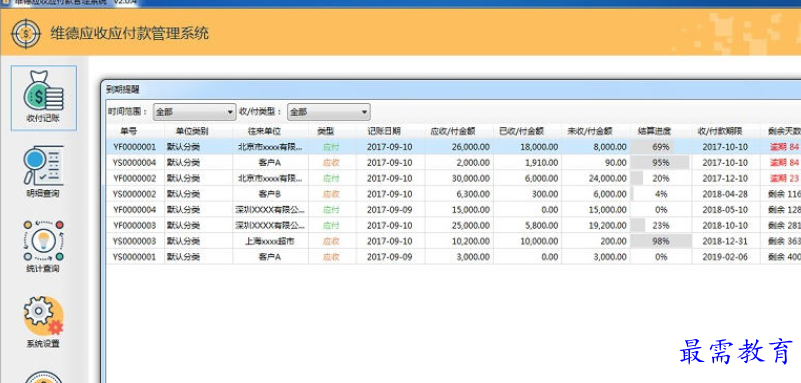Screen dimensions: 801x383
Task: Click deadline date 2019-02-06
Action: pyautogui.click(x=725, y=257)
